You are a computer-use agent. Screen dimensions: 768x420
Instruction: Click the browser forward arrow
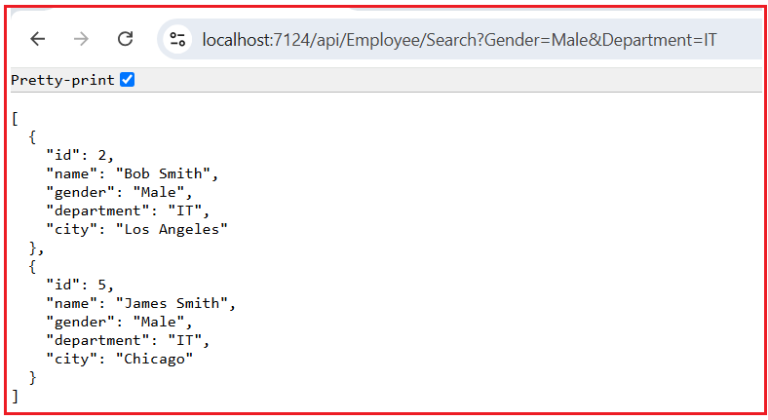coord(81,39)
